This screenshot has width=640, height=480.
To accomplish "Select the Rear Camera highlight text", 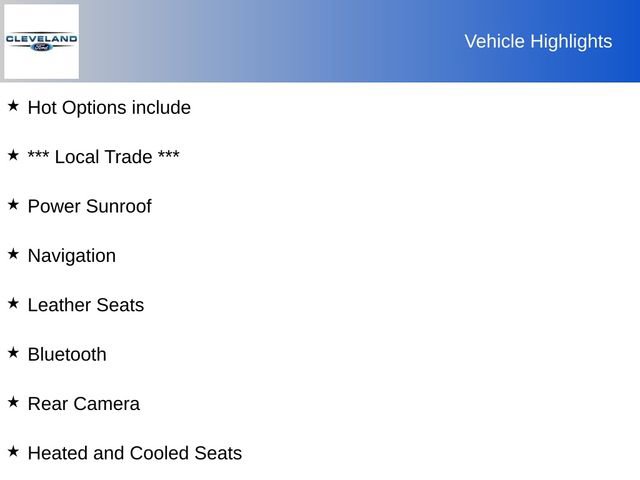I will coord(83,404).
